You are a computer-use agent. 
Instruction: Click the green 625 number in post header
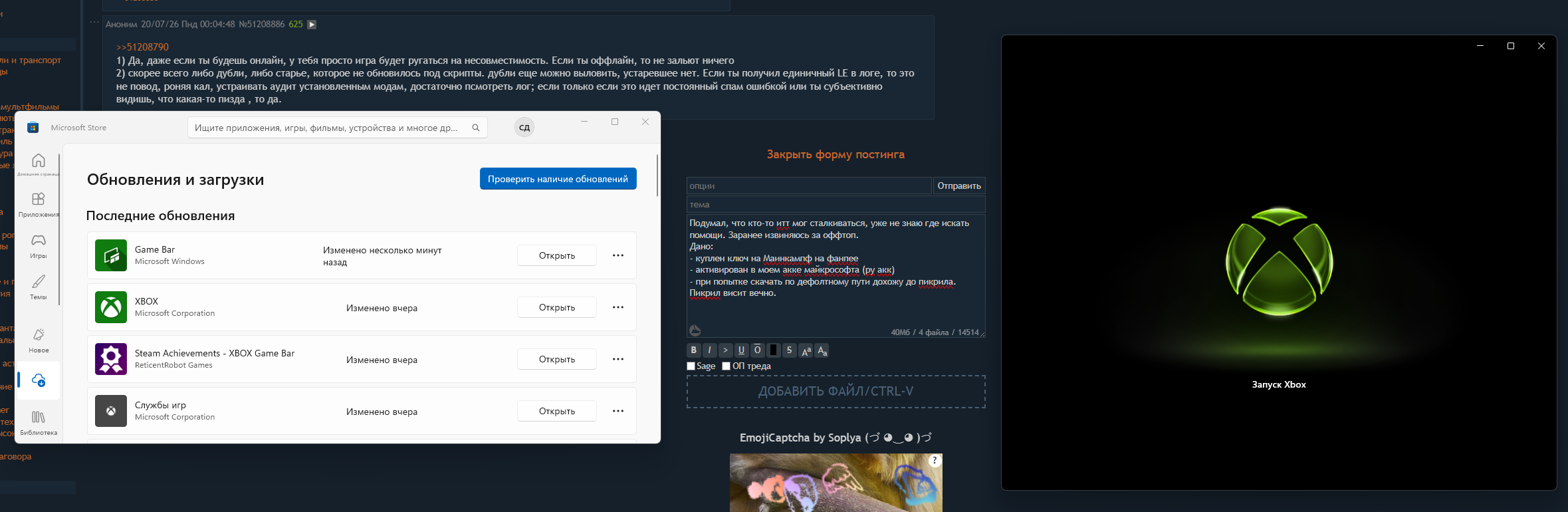click(x=296, y=25)
